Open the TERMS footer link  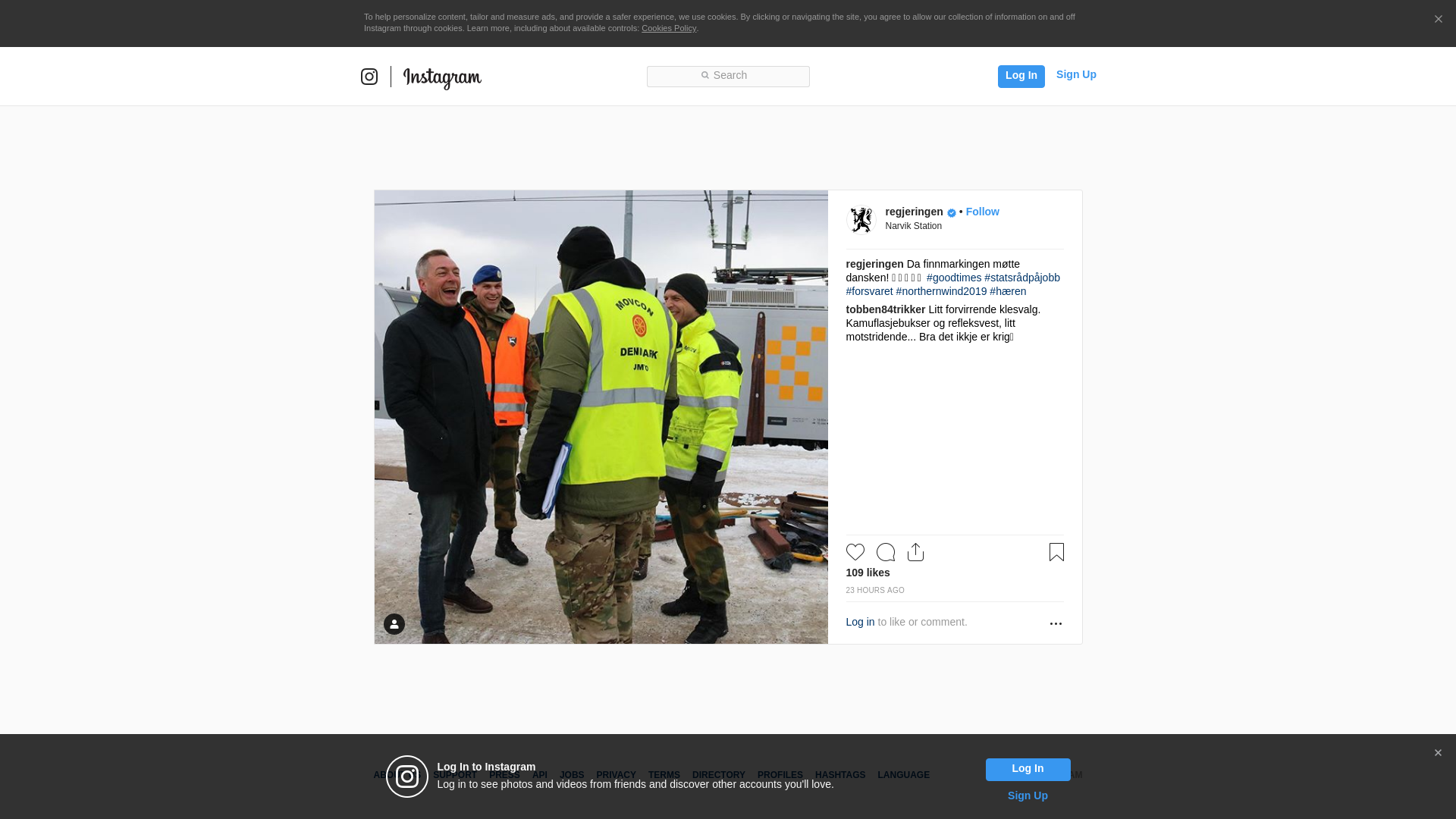(664, 775)
